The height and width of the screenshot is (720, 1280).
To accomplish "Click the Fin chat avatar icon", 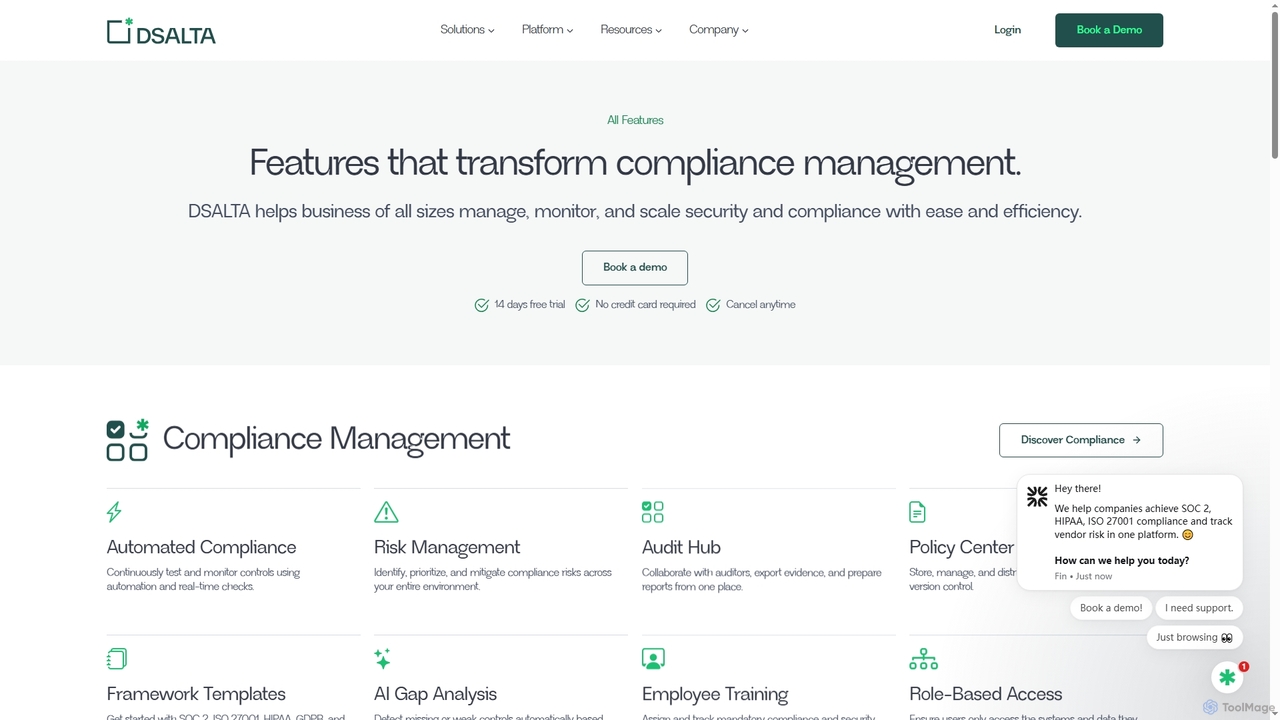I will tap(1037, 496).
